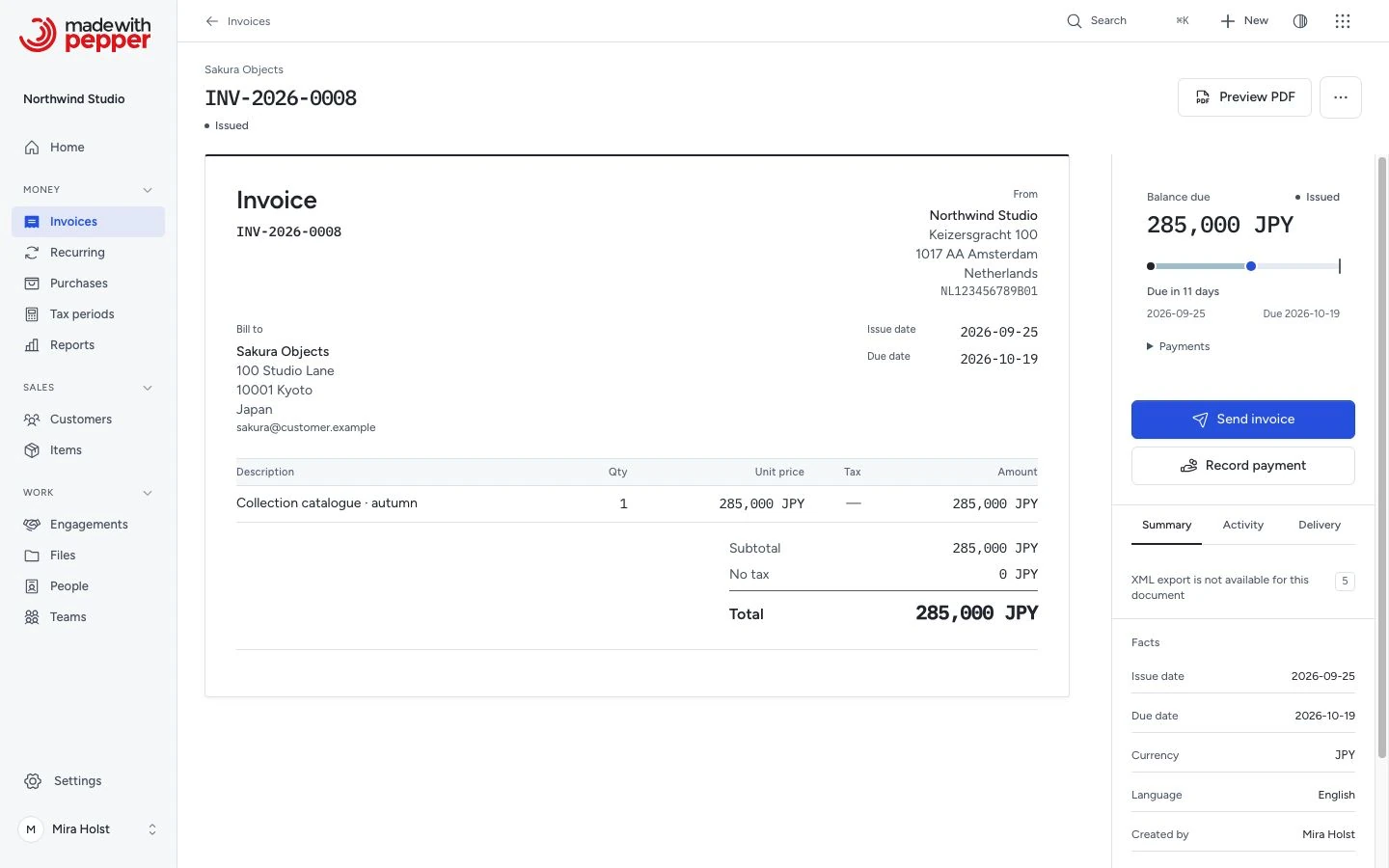Viewport: 1389px width, 868px height.
Task: Open the Customers icon in sidebar
Action: pos(32,420)
